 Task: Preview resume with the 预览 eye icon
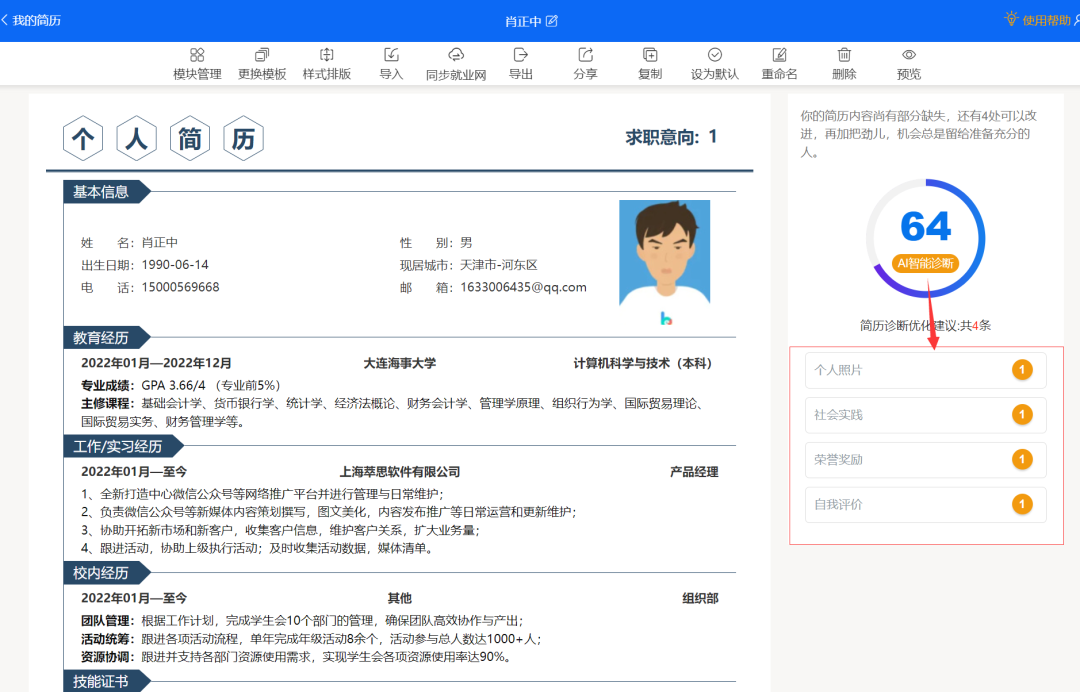[908, 56]
